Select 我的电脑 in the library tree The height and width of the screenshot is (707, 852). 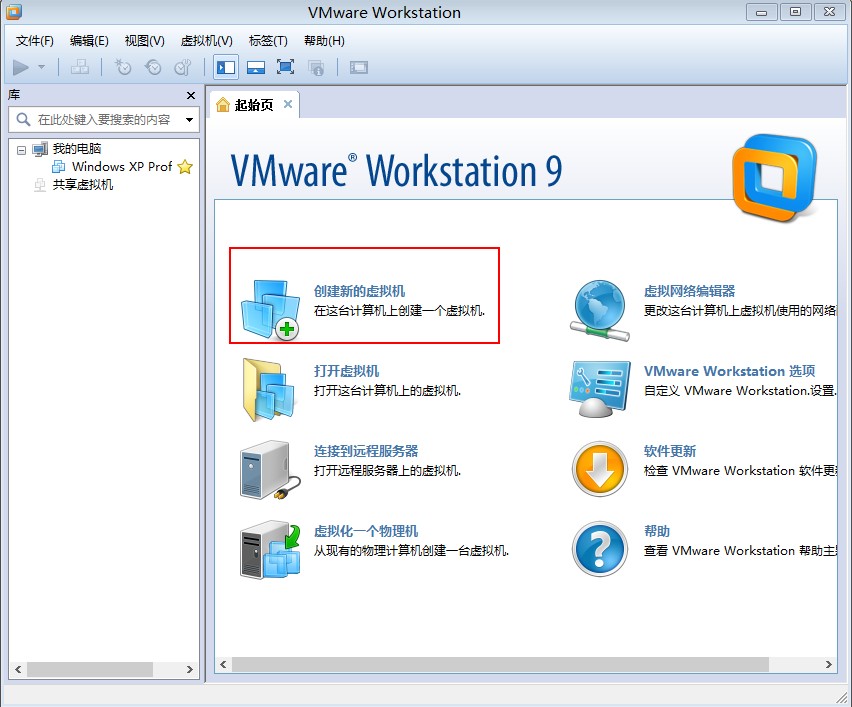coord(77,148)
